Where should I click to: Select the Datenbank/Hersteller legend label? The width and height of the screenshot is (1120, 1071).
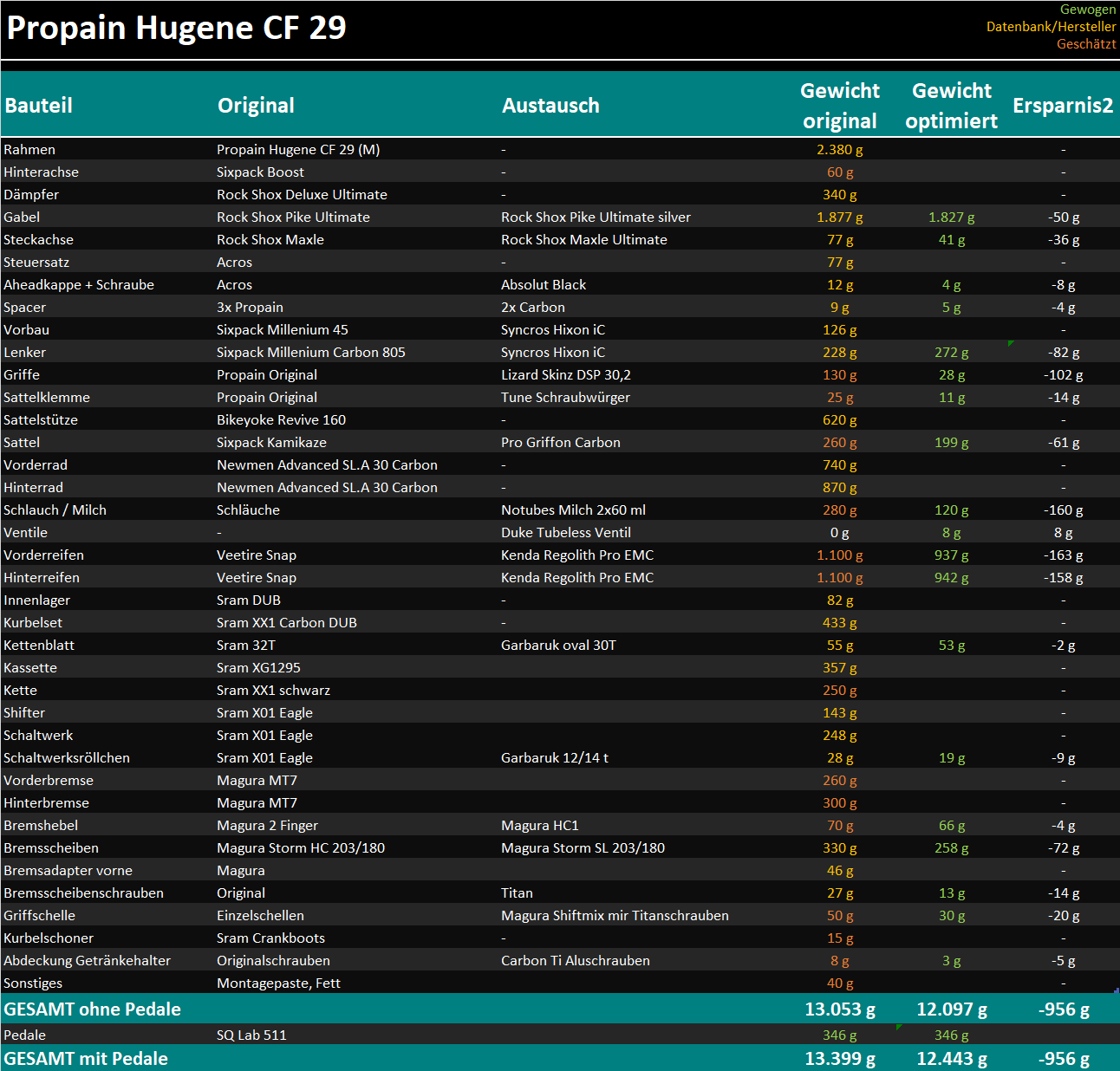[x=1052, y=27]
